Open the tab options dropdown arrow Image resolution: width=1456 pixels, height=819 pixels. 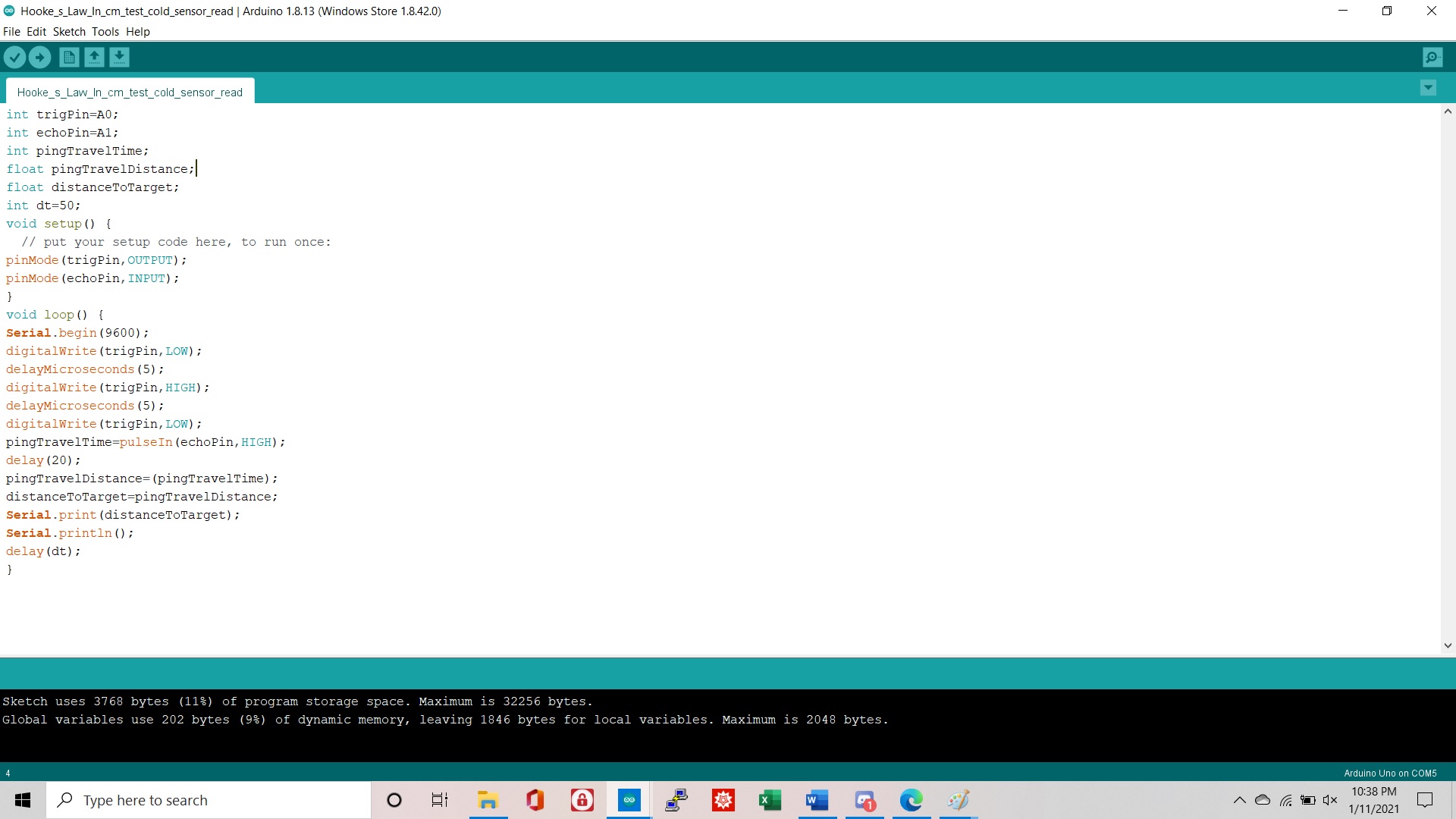click(1428, 88)
